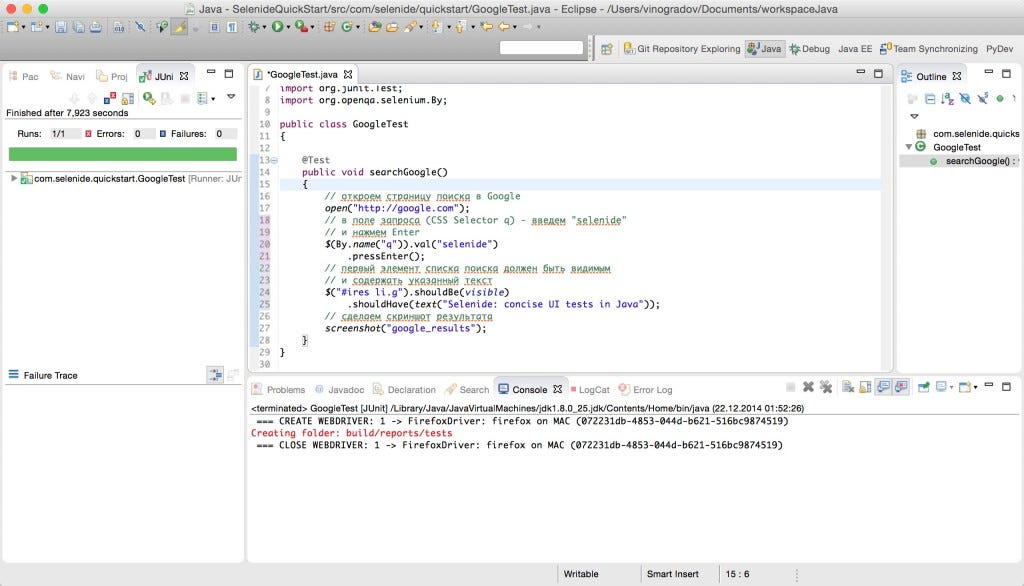The height and width of the screenshot is (586, 1024).
Task: Click the Run green play button
Action: 276,27
